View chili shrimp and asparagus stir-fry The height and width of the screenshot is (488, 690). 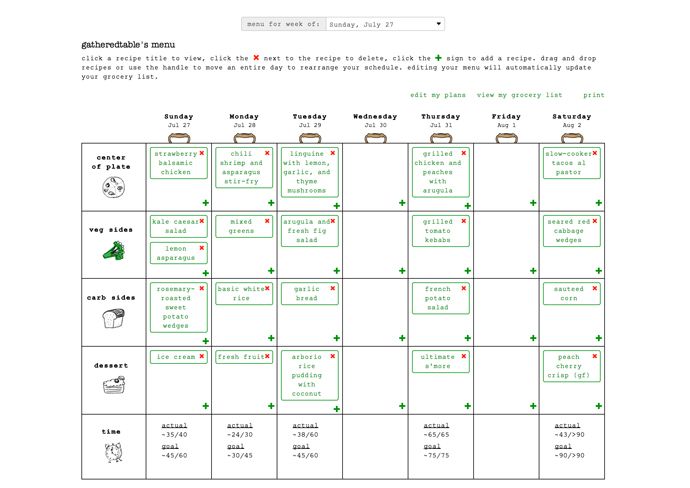point(241,167)
